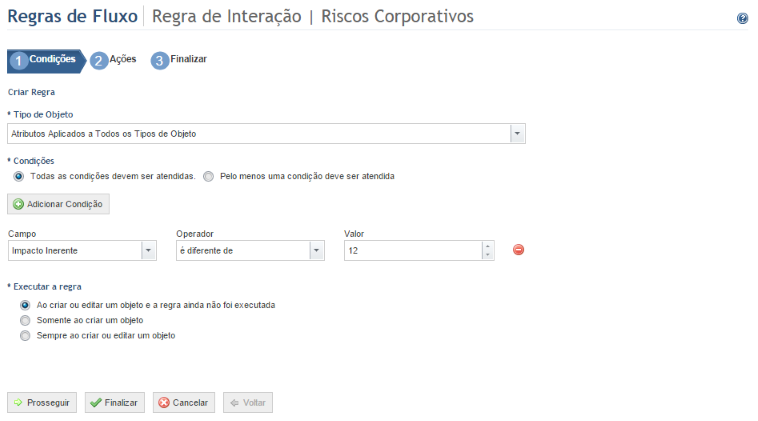Go to step 3 Finalizar
The image size is (758, 421).
(x=179, y=60)
